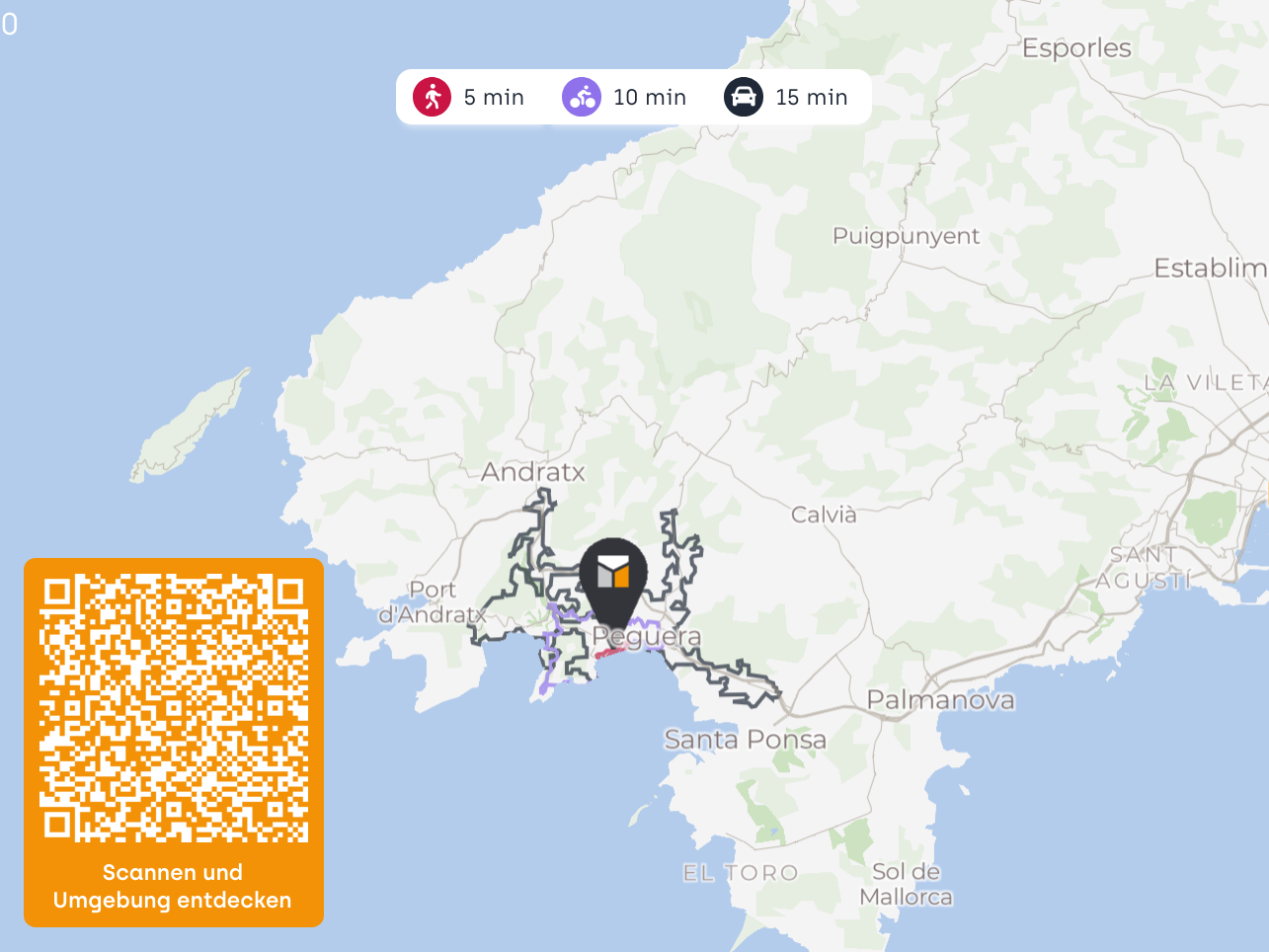The height and width of the screenshot is (952, 1269).
Task: Click the Peguera town label
Action: (x=647, y=638)
